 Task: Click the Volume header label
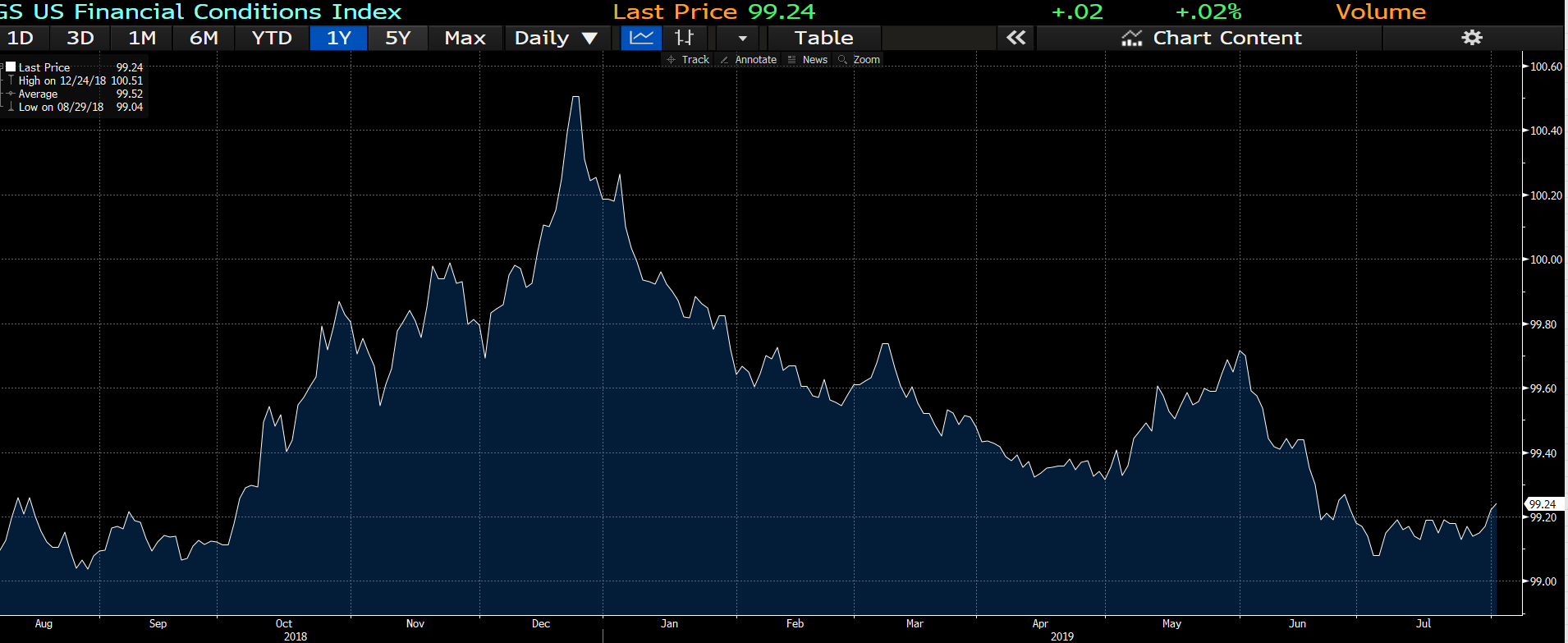1381,11
